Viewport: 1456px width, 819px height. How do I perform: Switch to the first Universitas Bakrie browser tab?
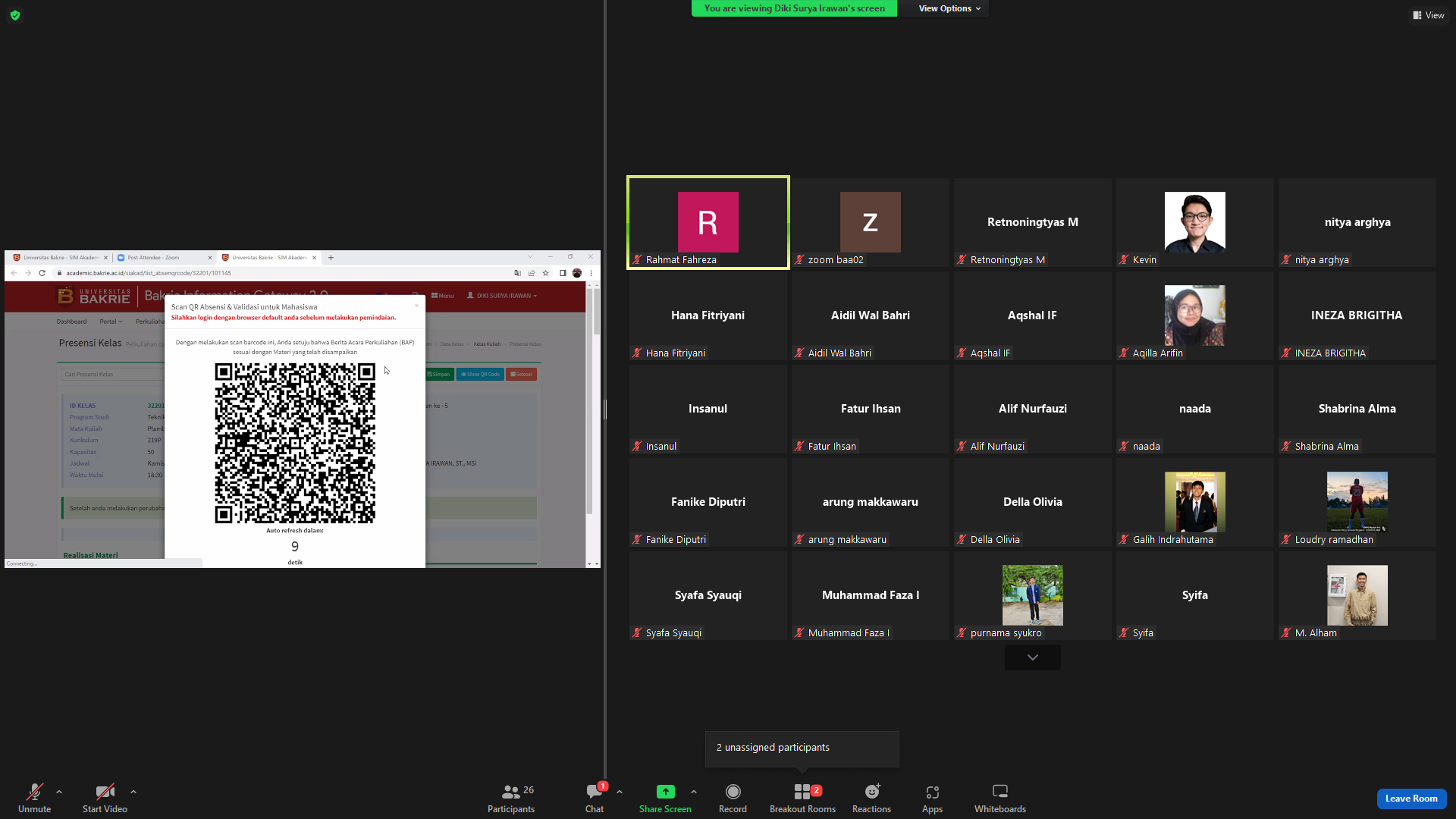pyautogui.click(x=60, y=258)
